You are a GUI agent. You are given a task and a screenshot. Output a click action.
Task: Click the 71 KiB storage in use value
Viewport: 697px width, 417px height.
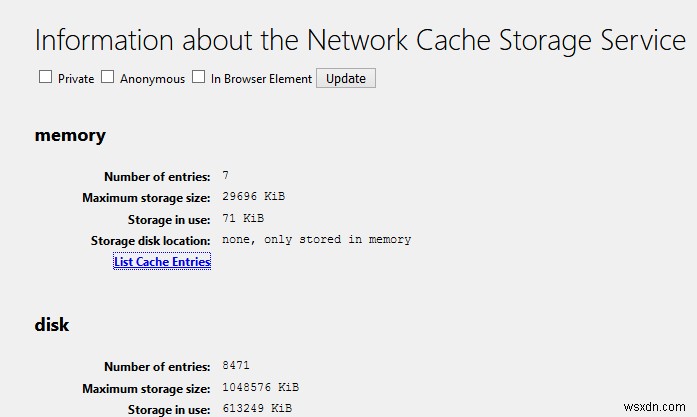pyautogui.click(x=243, y=218)
